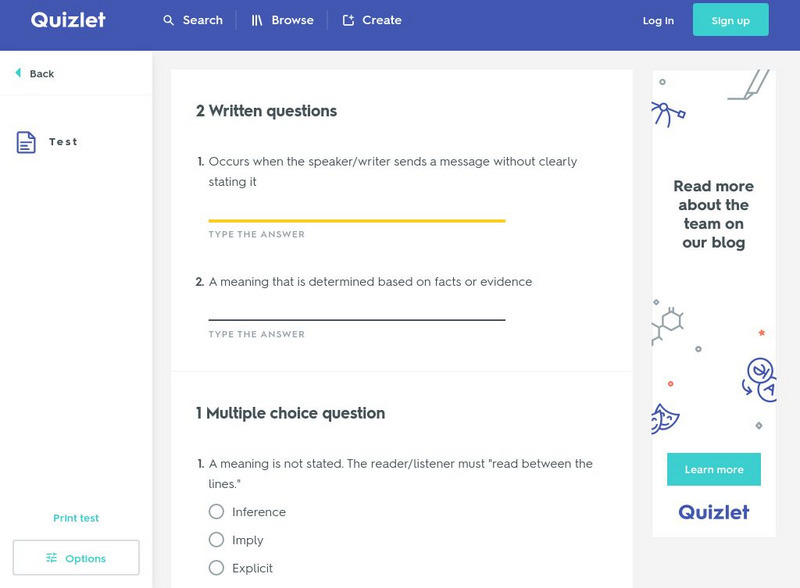Focus the second written answer field
The image size is (800, 588).
click(356, 310)
